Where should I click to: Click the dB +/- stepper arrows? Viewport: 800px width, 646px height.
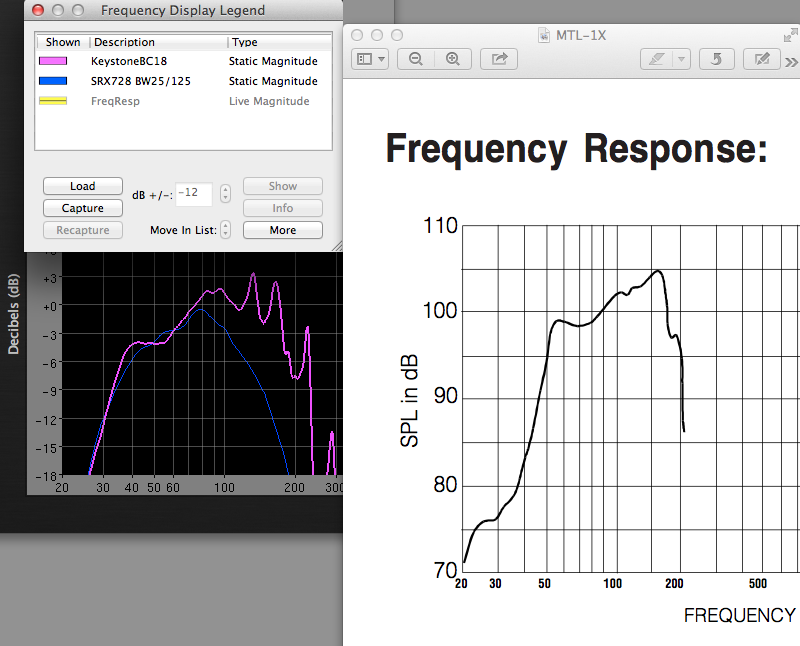225,194
